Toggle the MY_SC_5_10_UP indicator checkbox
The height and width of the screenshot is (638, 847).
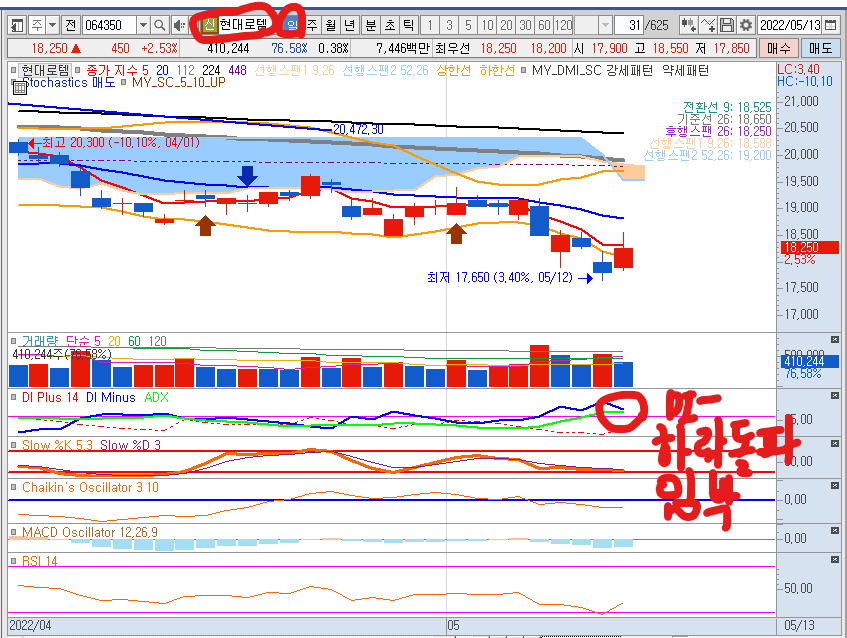124,83
